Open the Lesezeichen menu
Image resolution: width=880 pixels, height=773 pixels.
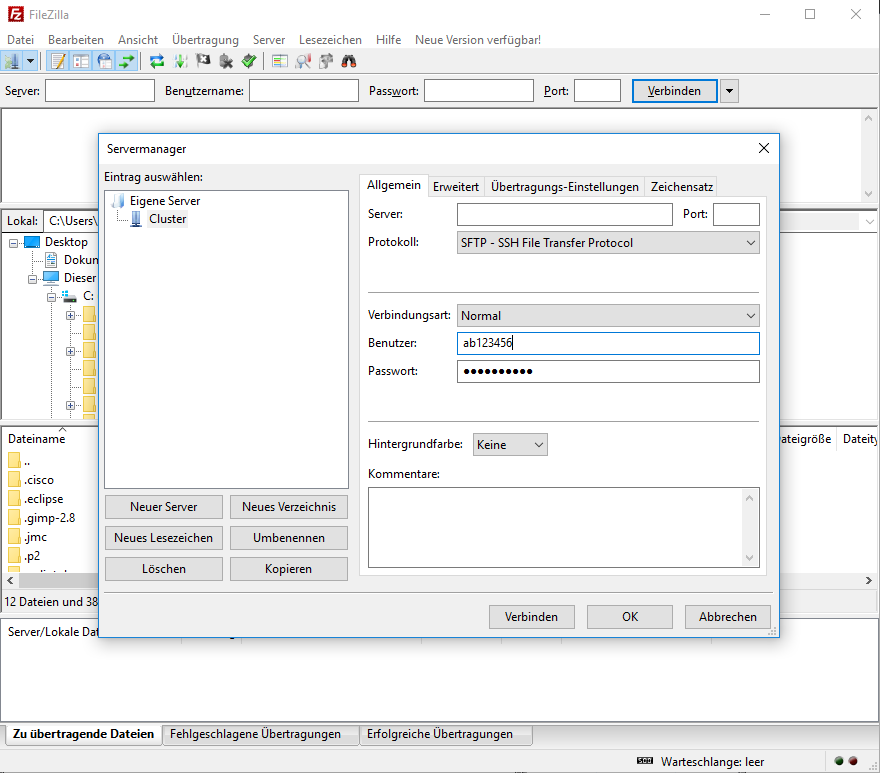(330, 39)
